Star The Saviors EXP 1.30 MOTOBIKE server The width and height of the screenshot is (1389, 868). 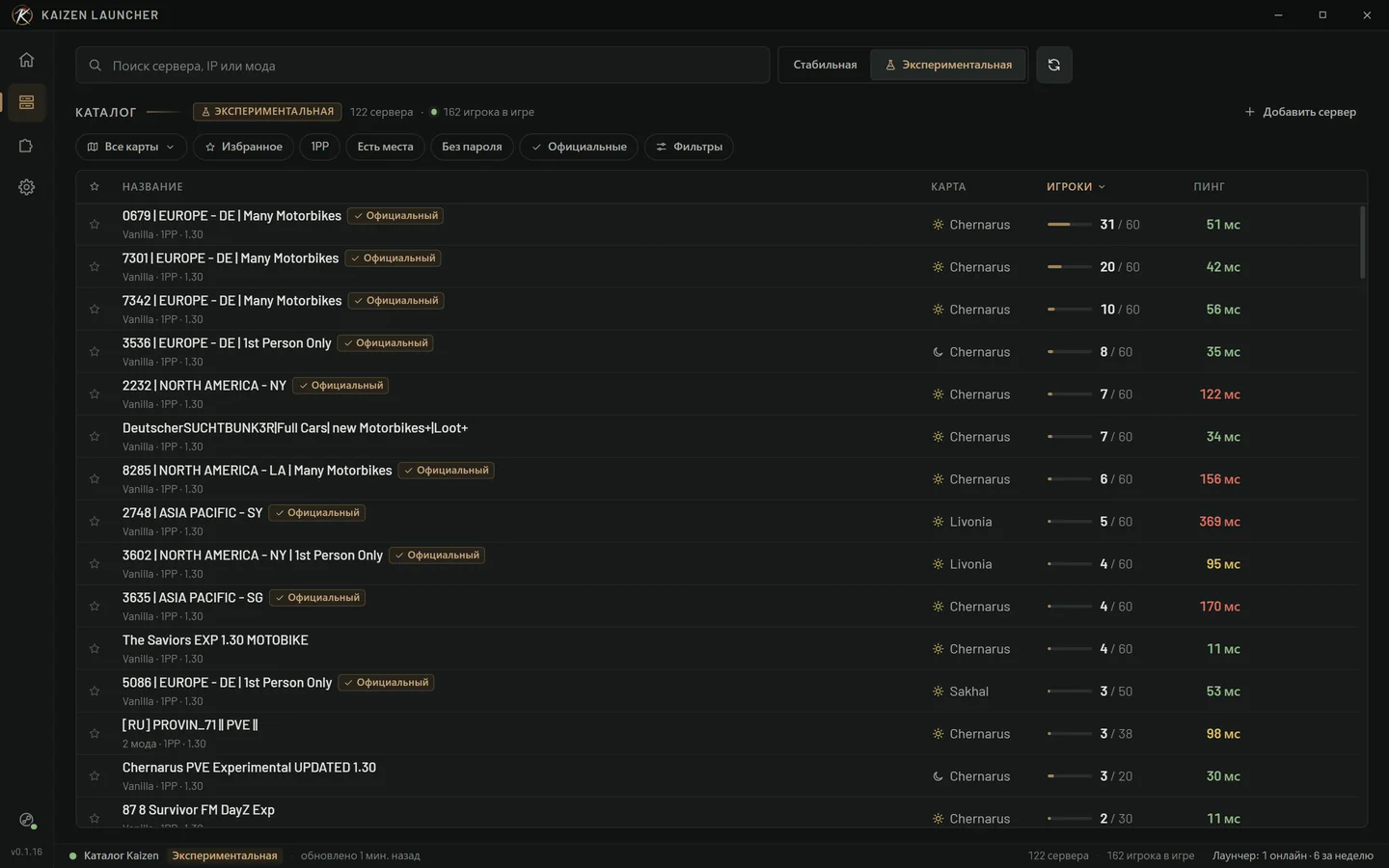pos(95,649)
